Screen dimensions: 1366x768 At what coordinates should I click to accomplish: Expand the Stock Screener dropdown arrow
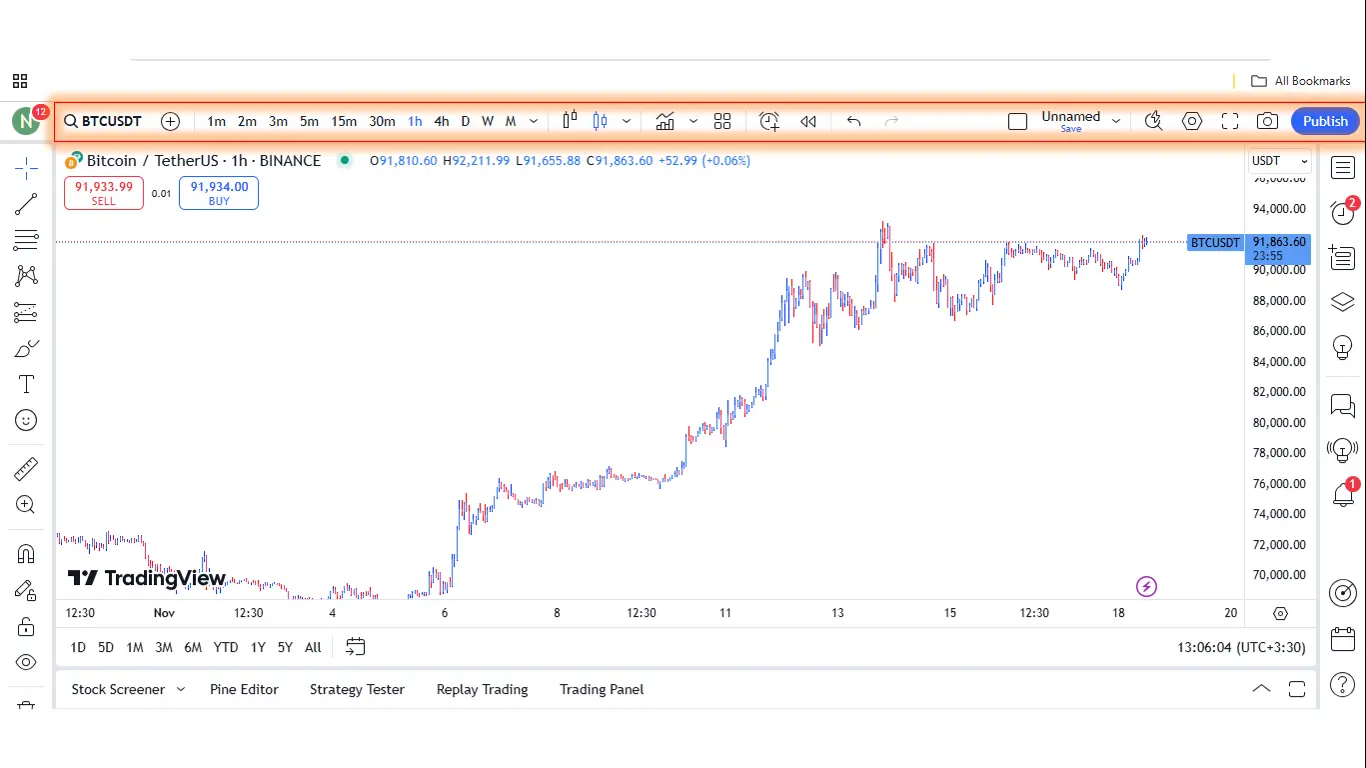(x=181, y=689)
